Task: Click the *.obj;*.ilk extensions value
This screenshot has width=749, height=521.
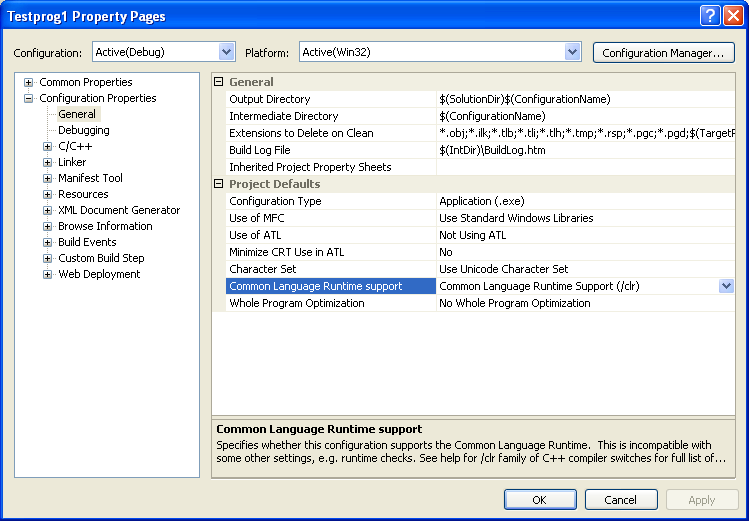Action: (x=586, y=133)
